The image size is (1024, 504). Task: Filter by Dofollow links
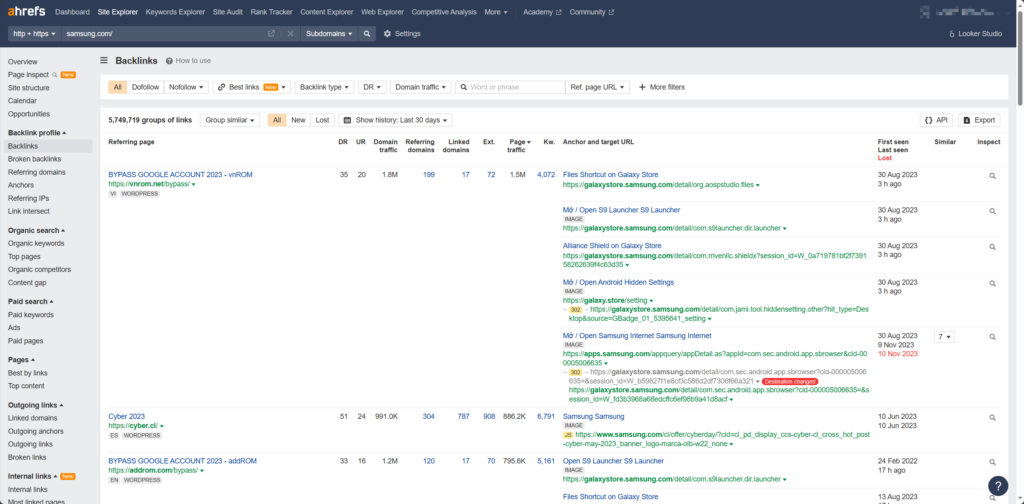click(x=145, y=87)
